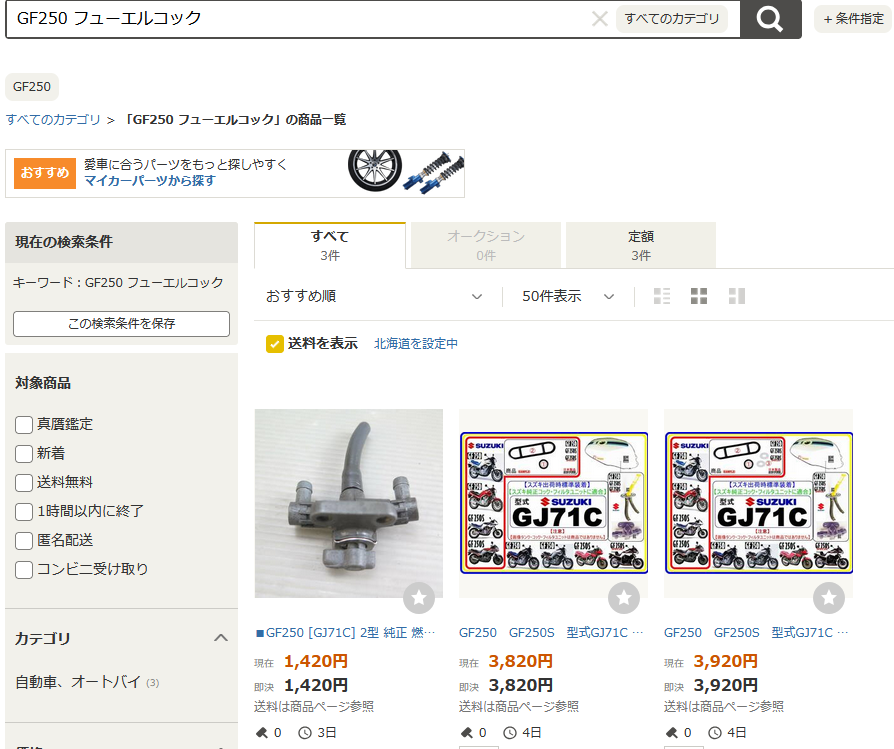The image size is (894, 749).
Task: Open the 3,920円 GJ71C product thumbnail
Action: click(x=759, y=503)
